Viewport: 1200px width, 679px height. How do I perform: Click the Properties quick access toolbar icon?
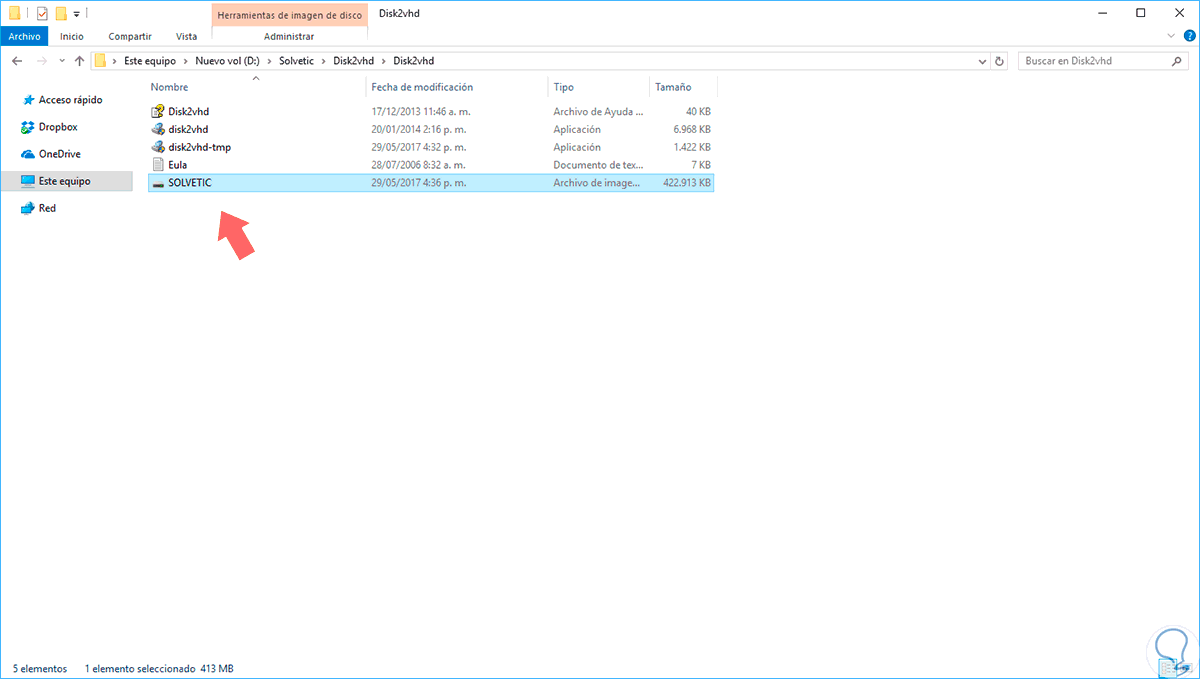(42, 13)
